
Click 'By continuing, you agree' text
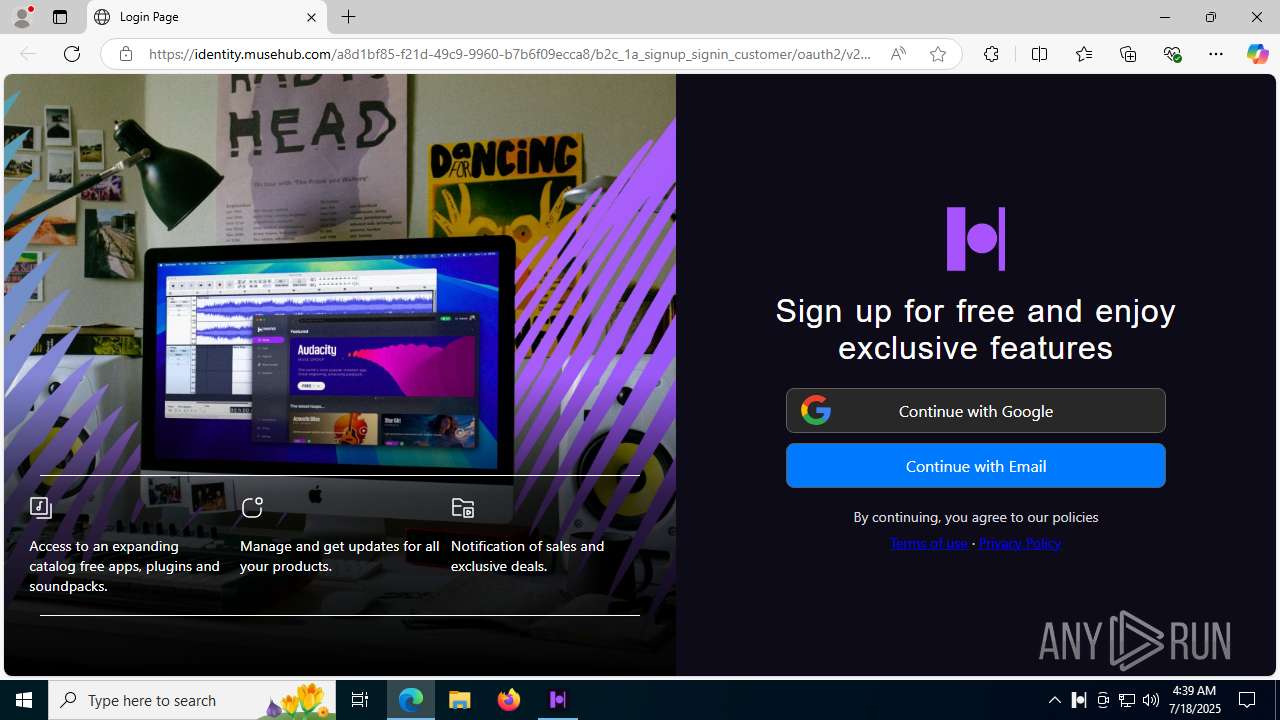(976, 517)
